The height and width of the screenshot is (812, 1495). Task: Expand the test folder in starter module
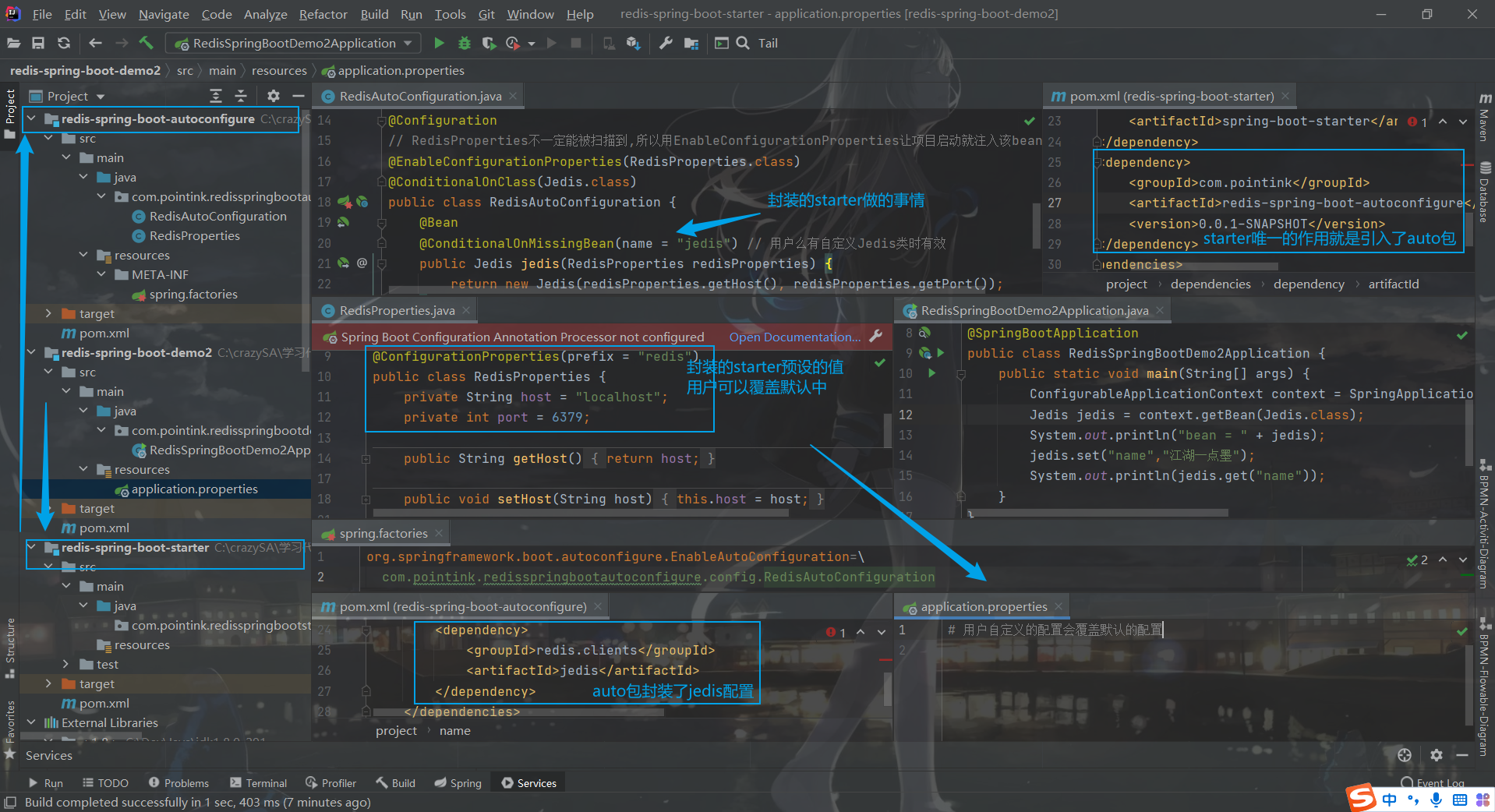66,664
